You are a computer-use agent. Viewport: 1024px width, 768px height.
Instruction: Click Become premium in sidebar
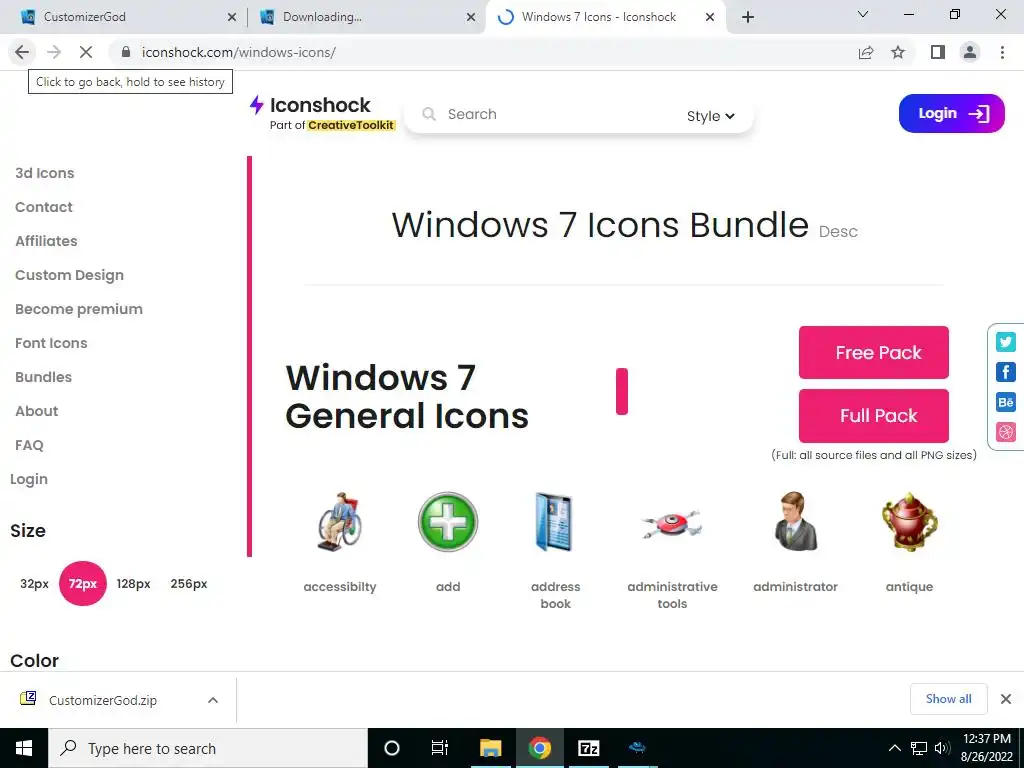(x=79, y=309)
